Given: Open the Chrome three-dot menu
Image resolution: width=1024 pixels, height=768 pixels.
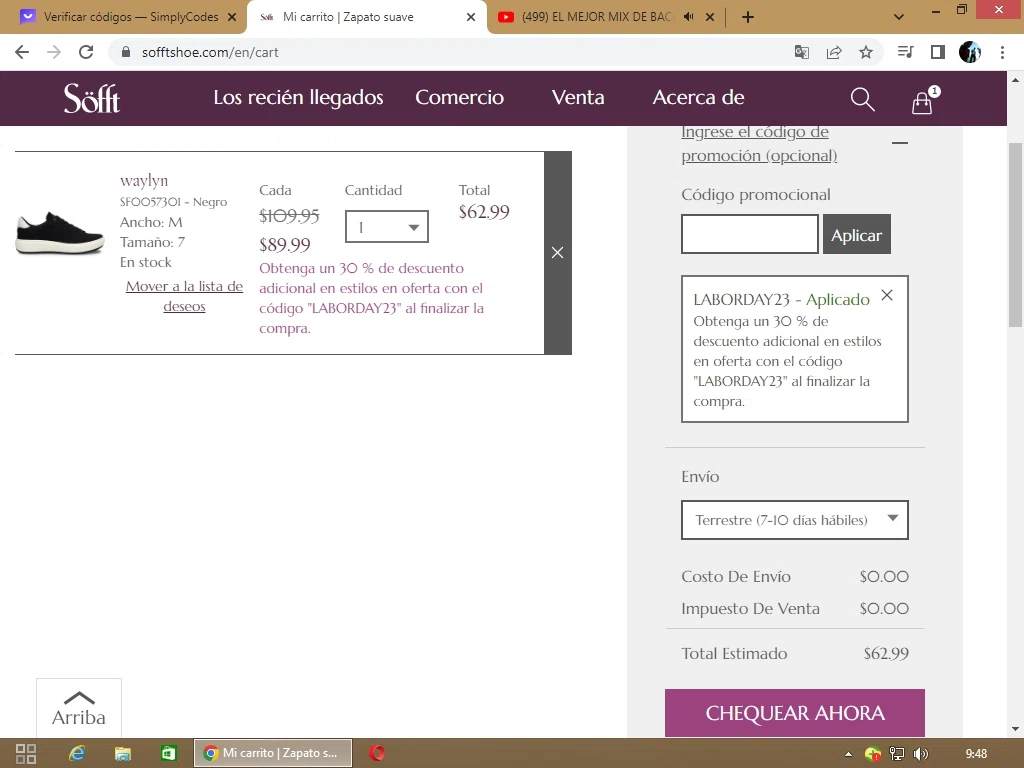Looking at the screenshot, I should pos(1002,52).
